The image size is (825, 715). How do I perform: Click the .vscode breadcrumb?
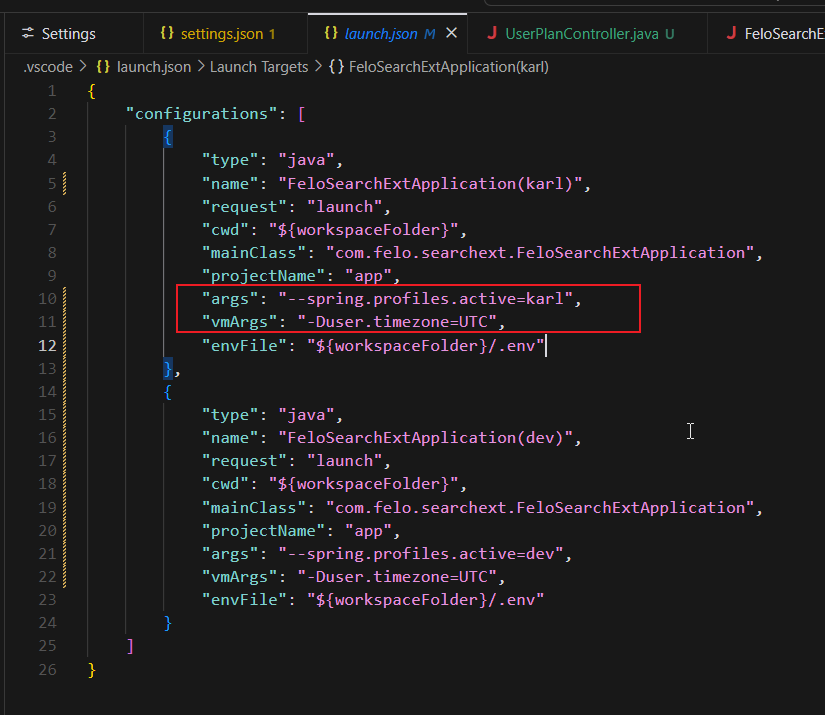click(48, 67)
